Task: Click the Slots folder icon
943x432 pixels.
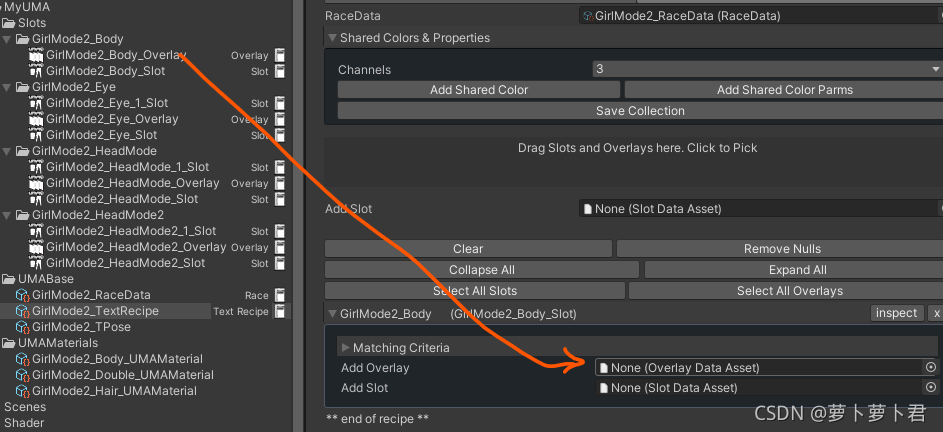Action: click(x=9, y=23)
